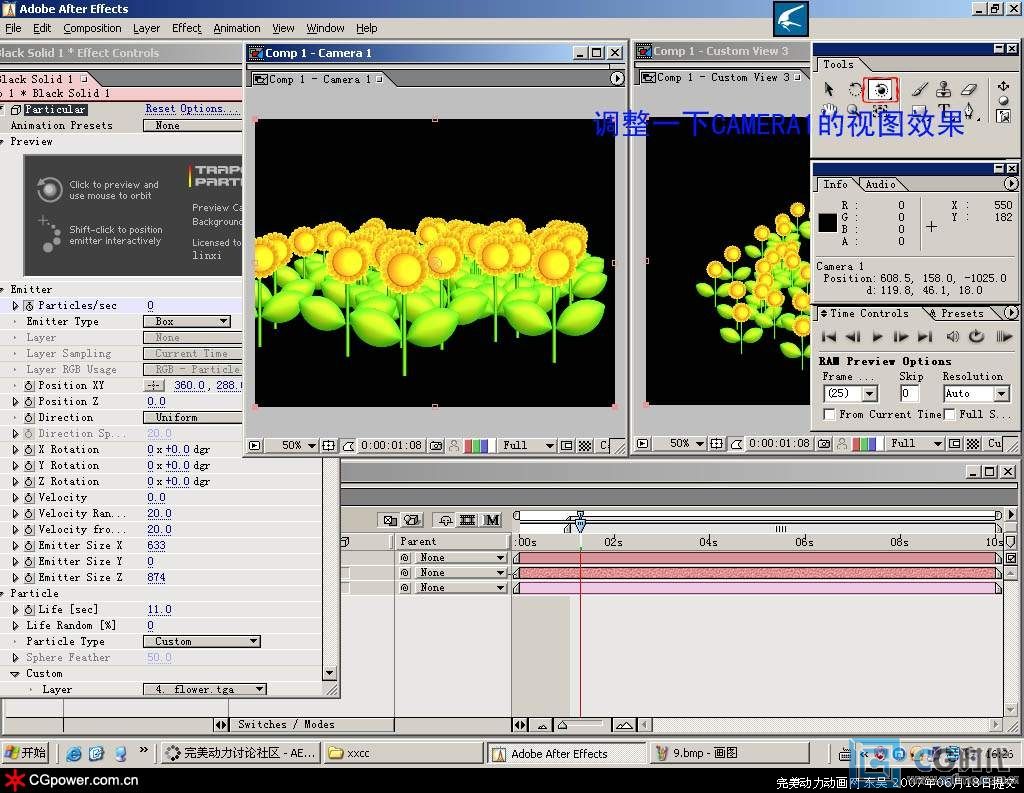This screenshot has height=793, width=1024.
Task: Mute audio with the speaker icon
Action: pyautogui.click(x=953, y=337)
